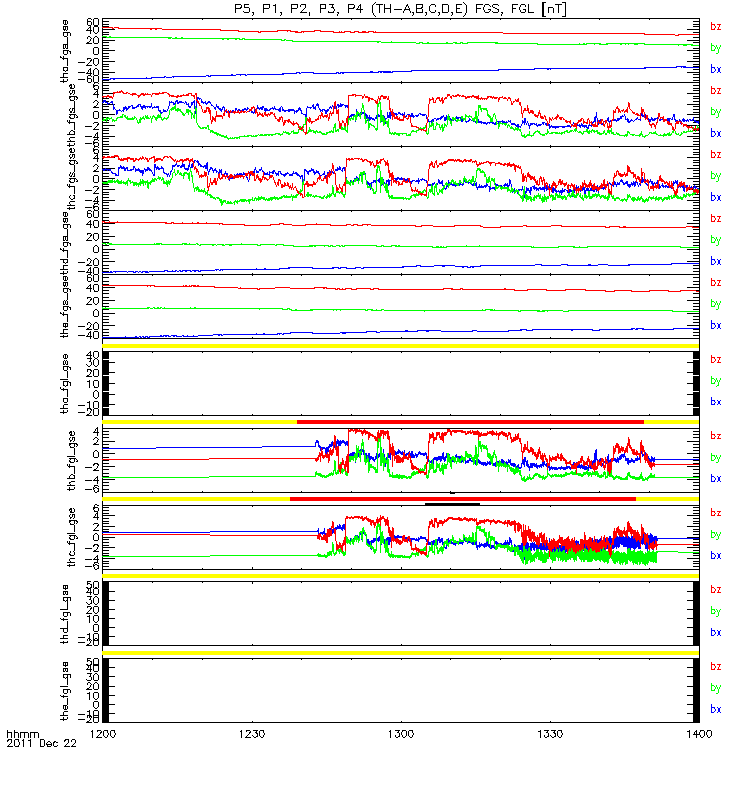Click bz legend label beside the_fgs_gse panel
750x800 pixels.
715,282
